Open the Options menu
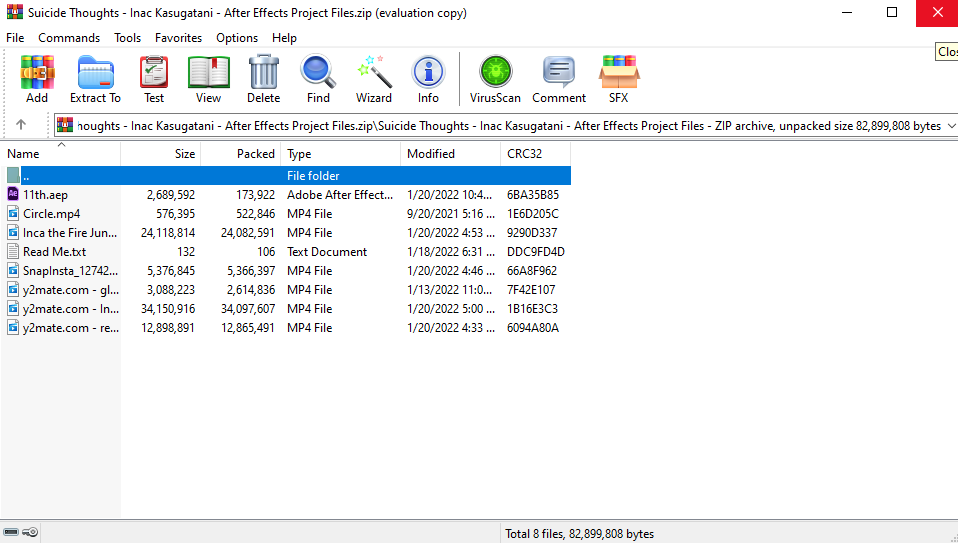Screen dimensions: 958x543 pos(237,38)
